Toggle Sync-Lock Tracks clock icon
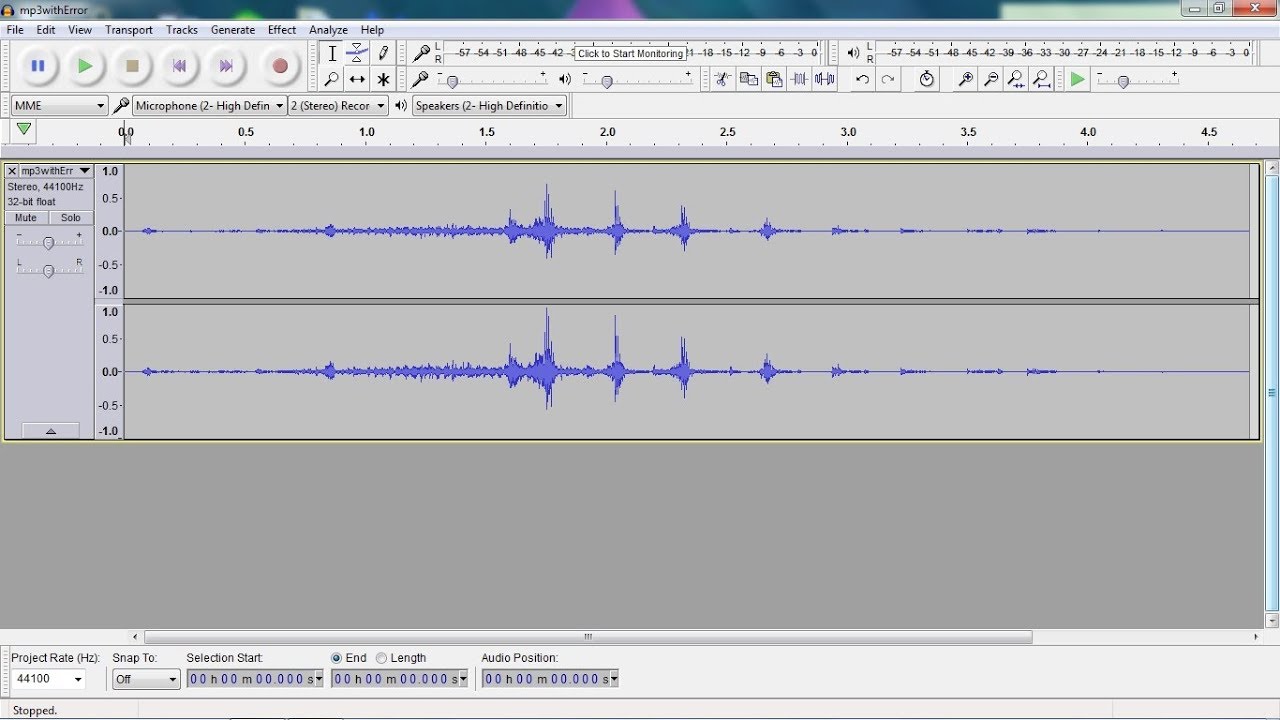The width and height of the screenshot is (1280, 720). point(926,79)
